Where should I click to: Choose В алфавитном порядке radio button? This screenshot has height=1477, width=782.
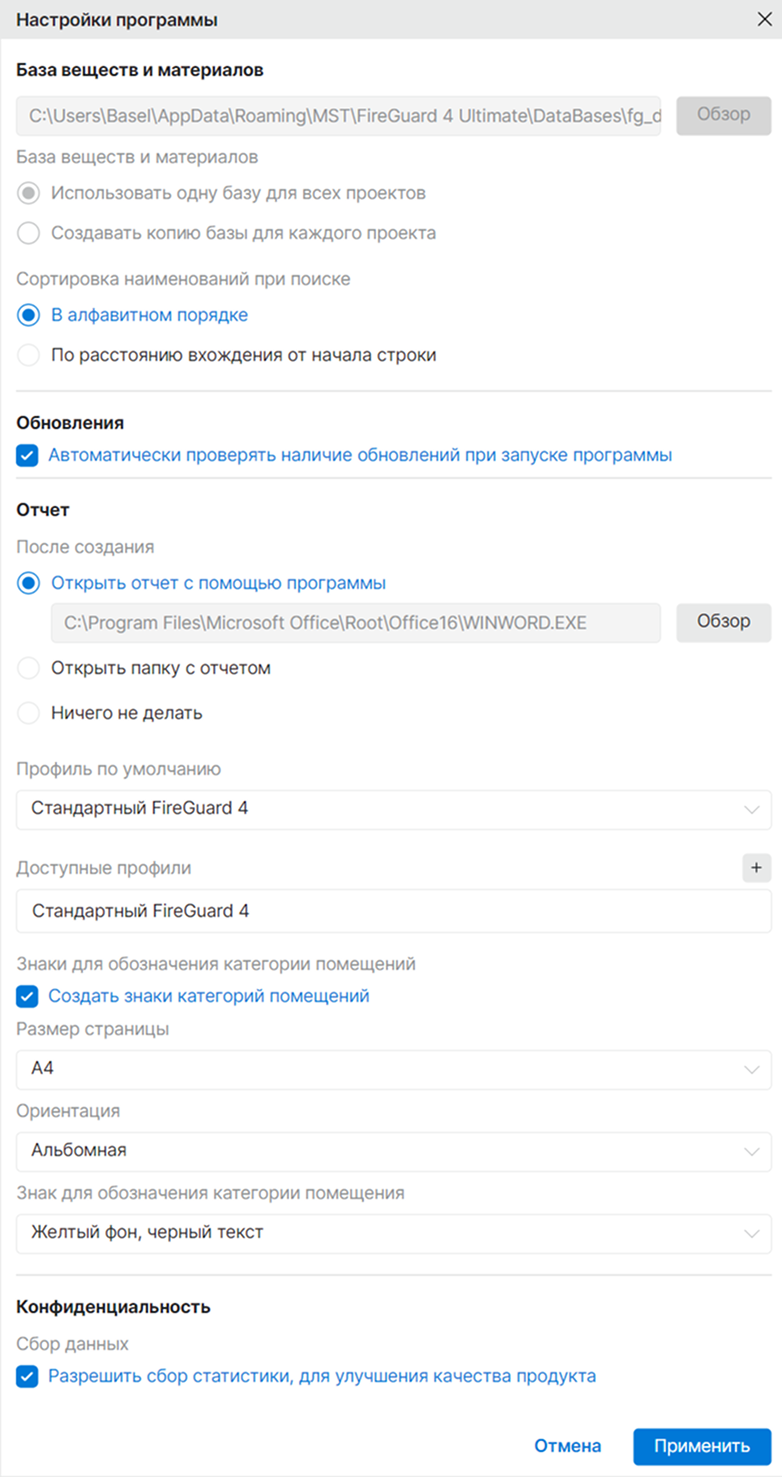click(28, 315)
